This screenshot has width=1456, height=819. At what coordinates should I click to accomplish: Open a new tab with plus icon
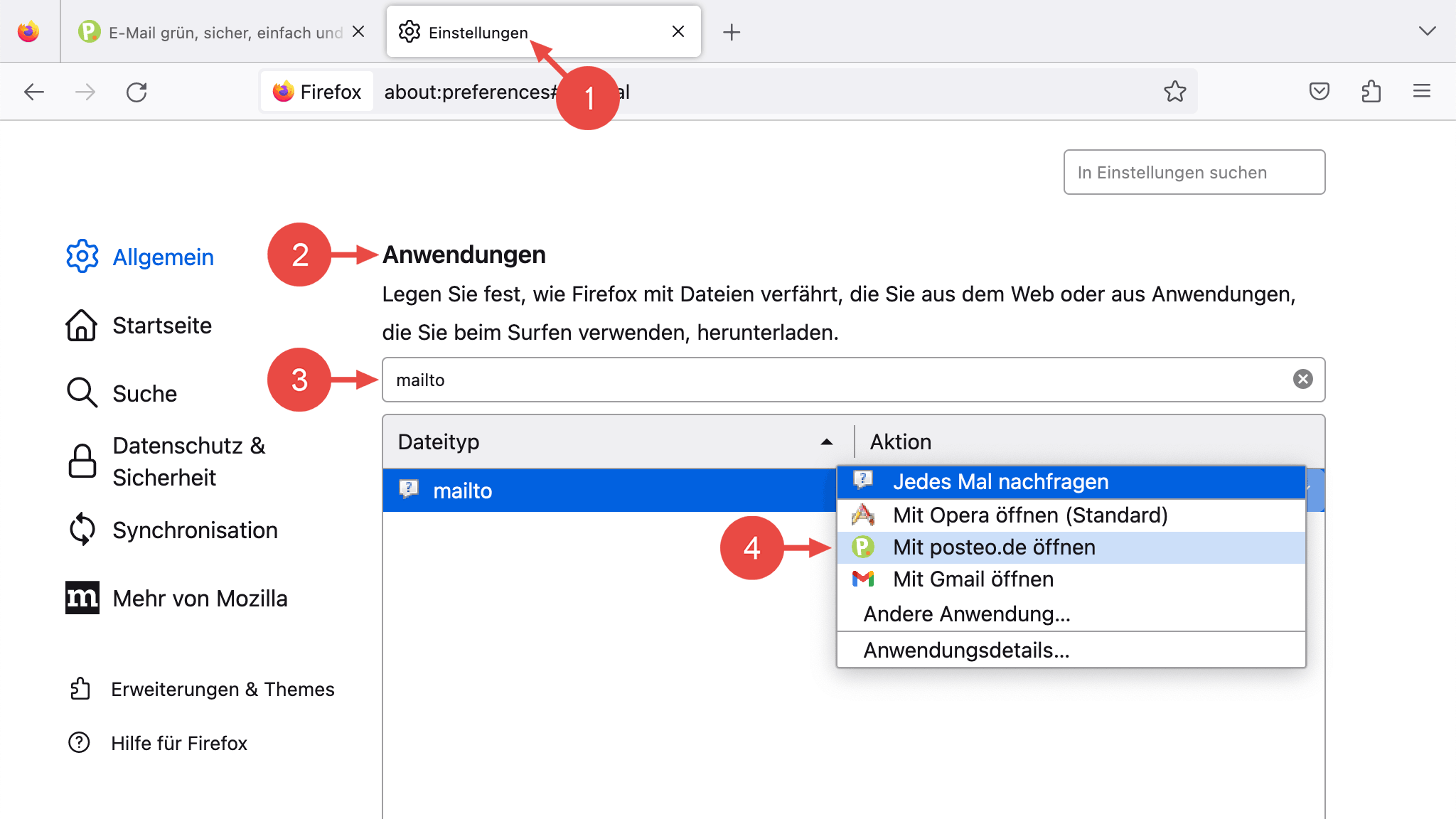point(732,33)
